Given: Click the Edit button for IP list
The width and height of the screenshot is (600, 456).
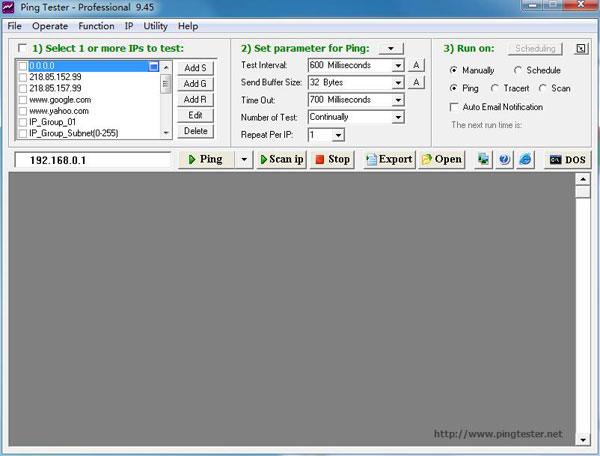Looking at the screenshot, I should pyautogui.click(x=195, y=115).
